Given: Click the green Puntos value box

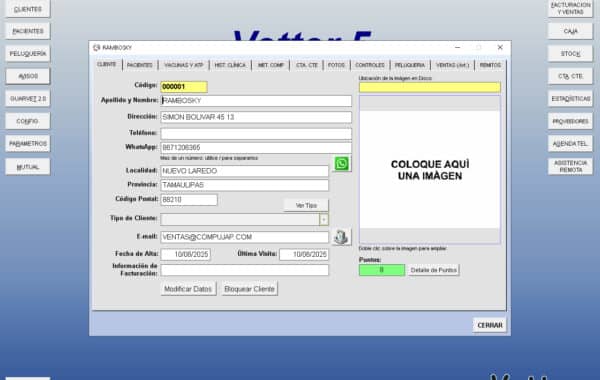Looking at the screenshot, I should pos(382,270).
